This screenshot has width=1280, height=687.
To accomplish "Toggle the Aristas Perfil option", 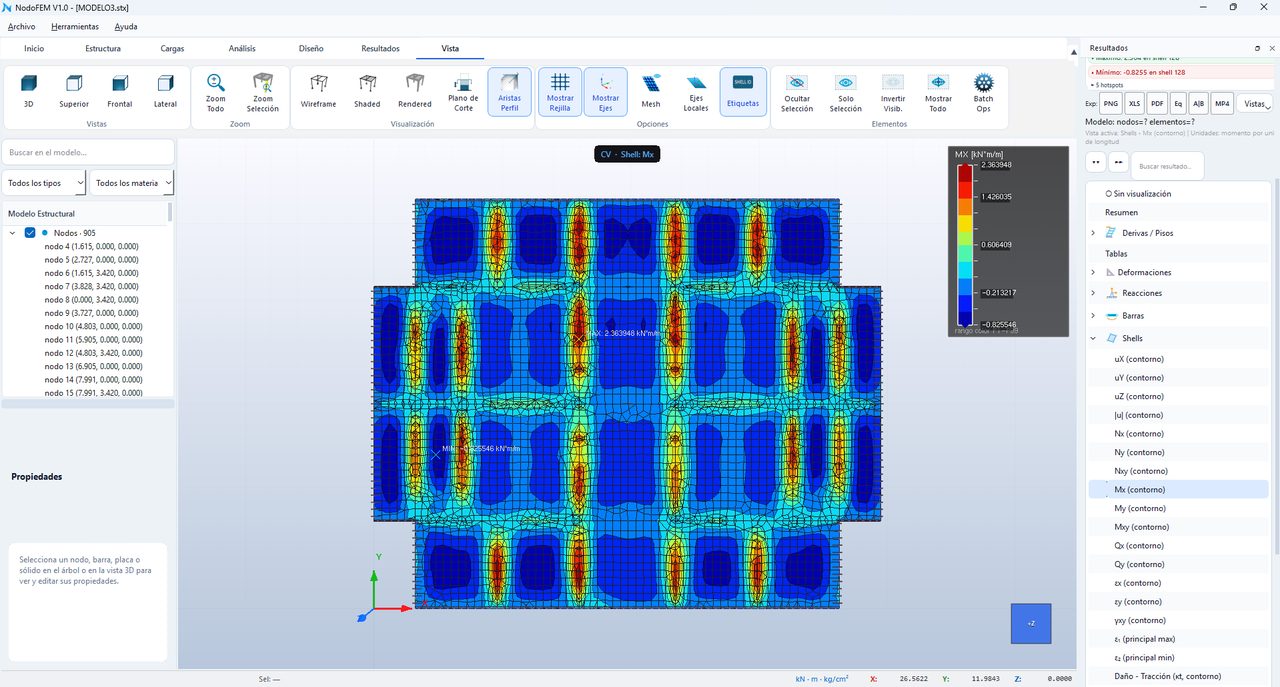I will click(510, 92).
